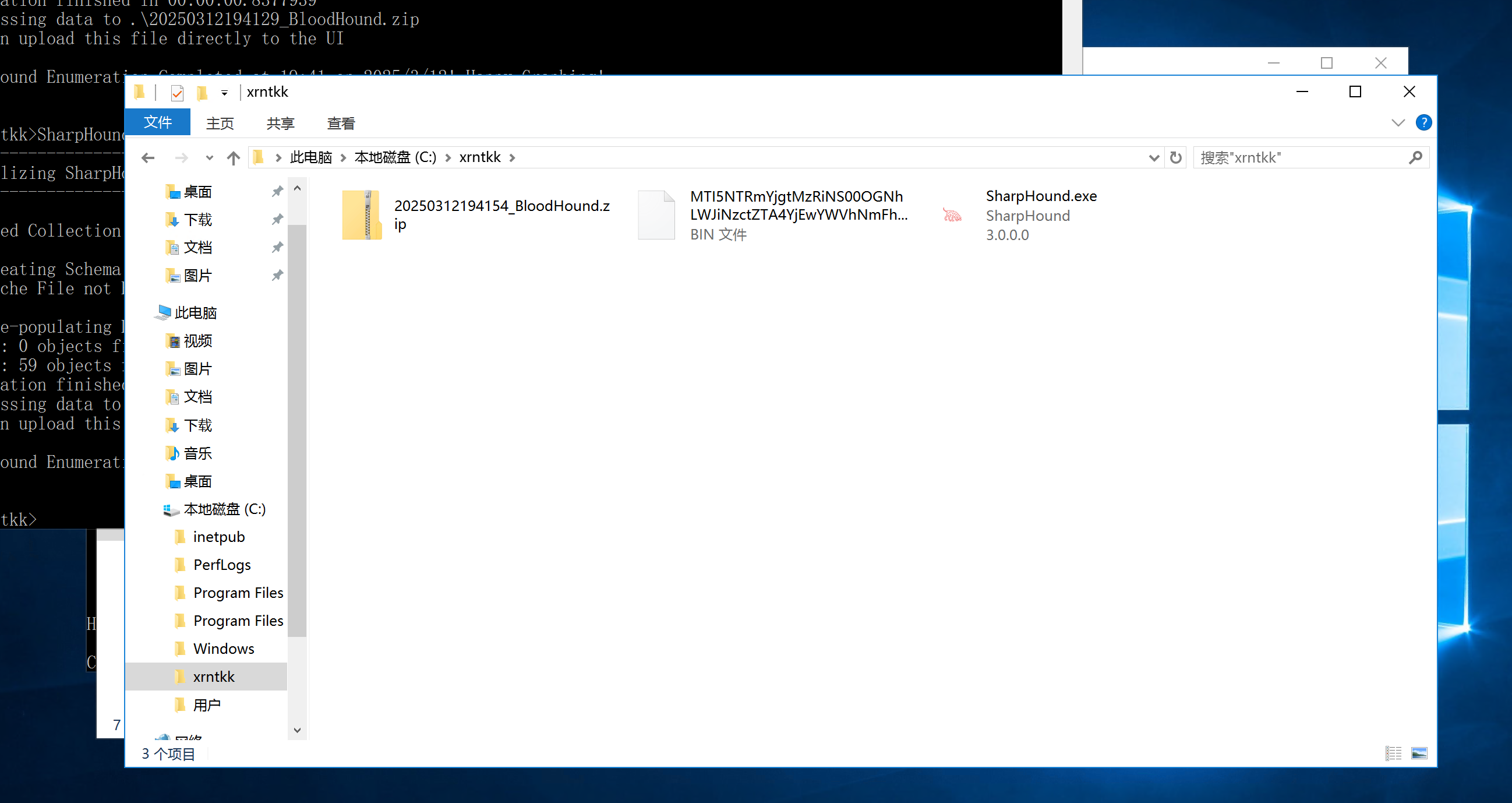Refresh the xrntkk folder view
The image size is (1512, 803).
(x=1176, y=157)
